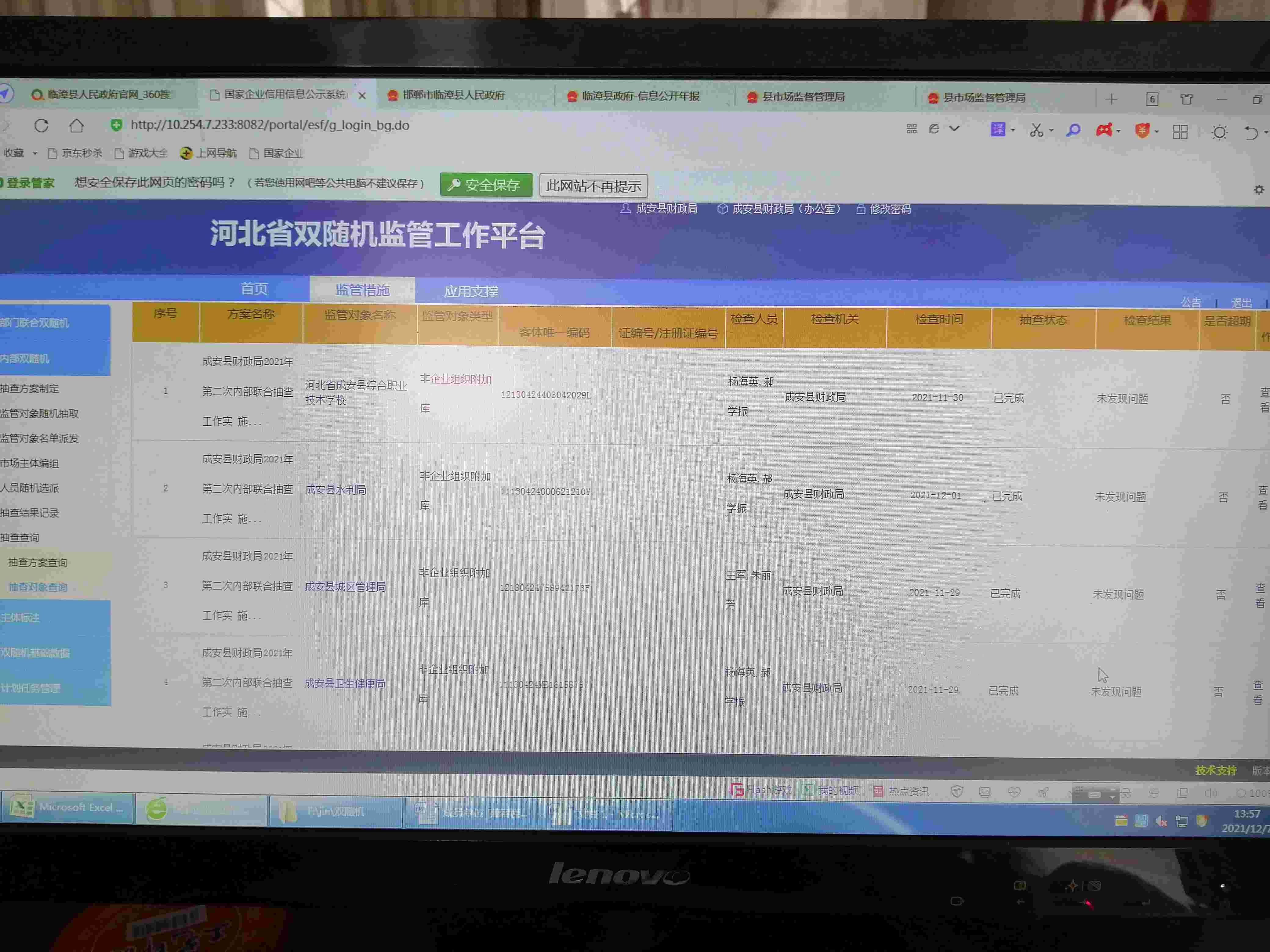The height and width of the screenshot is (952, 1270).
Task: Expand the scissors tool dropdown arrow
Action: point(1051,131)
